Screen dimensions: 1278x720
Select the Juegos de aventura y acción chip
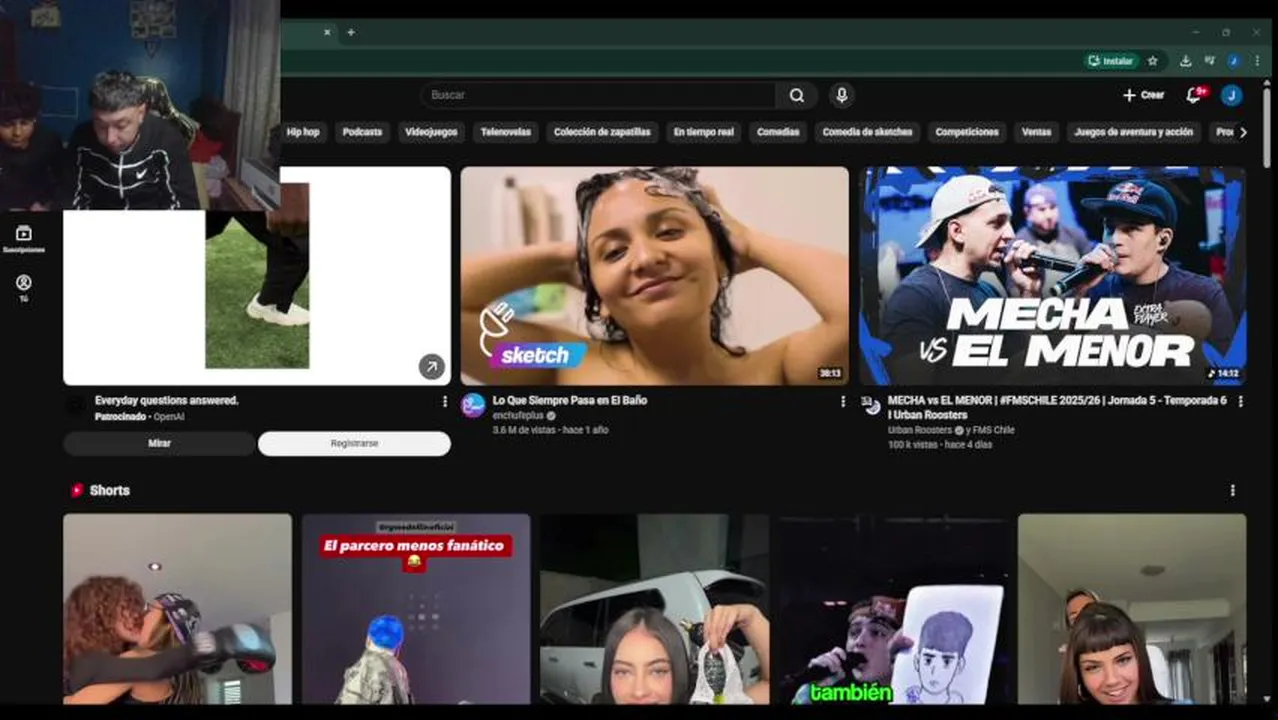(x=1133, y=132)
